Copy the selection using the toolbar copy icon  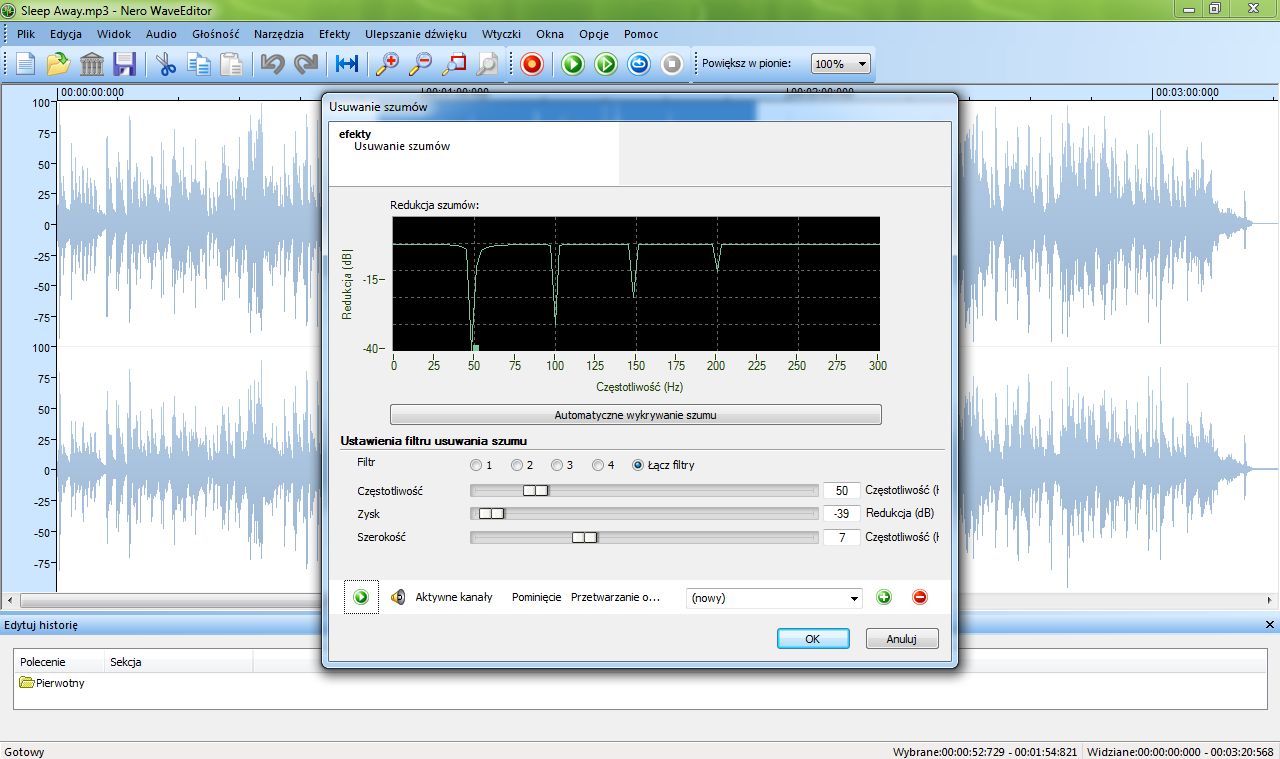coord(199,64)
